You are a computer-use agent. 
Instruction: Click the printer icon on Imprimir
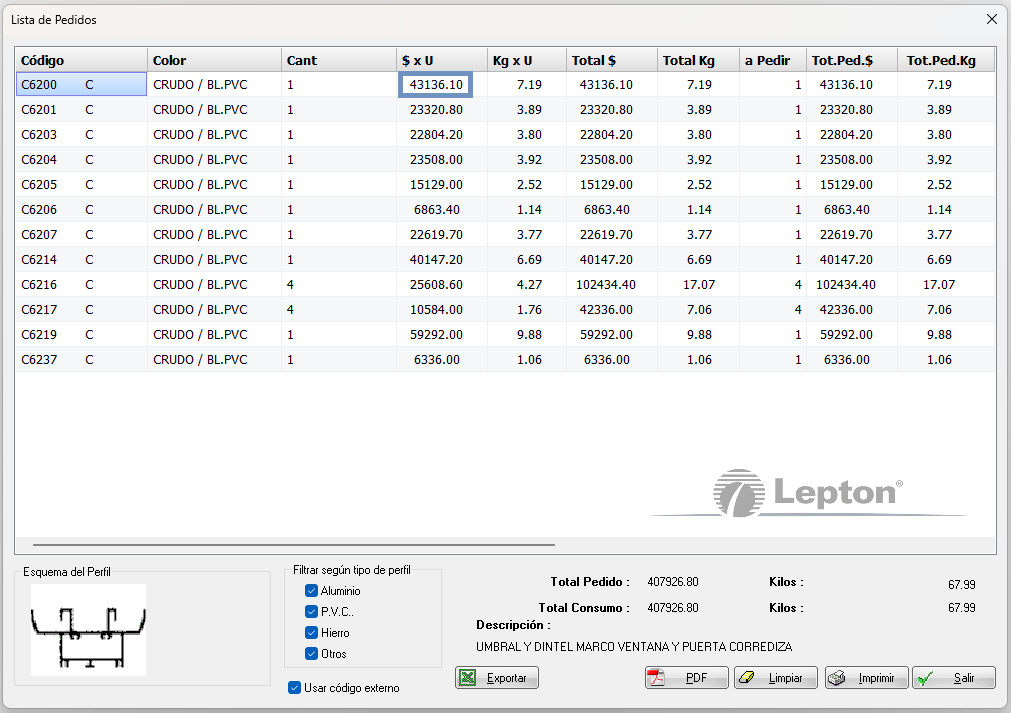click(838, 678)
